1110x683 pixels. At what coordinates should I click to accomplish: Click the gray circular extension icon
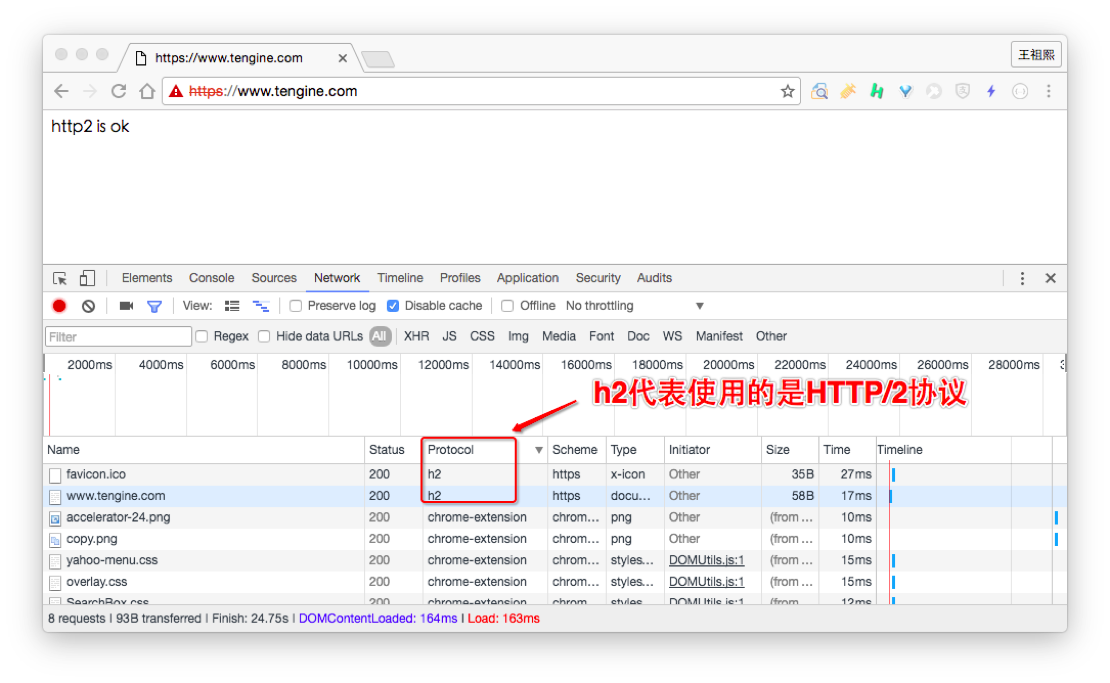[x=934, y=91]
